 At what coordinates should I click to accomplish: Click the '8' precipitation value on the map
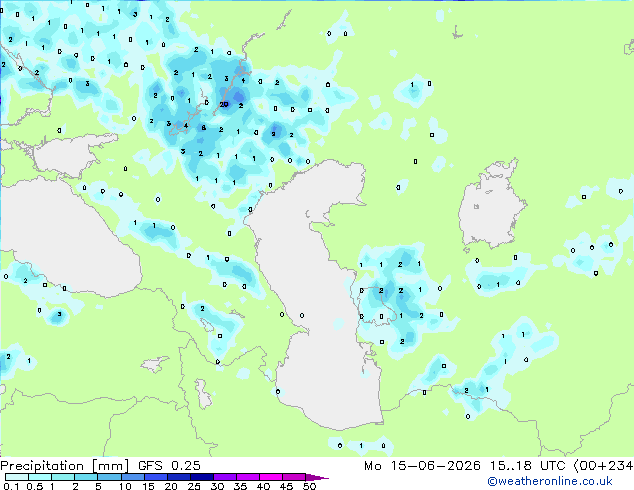(x=203, y=127)
